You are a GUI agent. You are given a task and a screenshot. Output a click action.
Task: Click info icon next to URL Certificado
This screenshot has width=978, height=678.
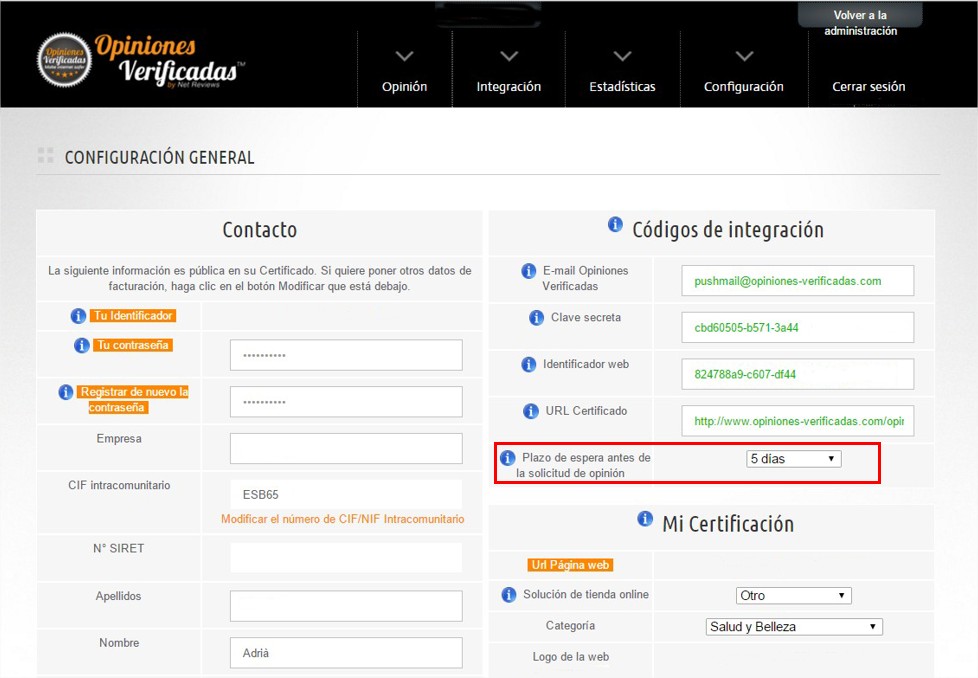coord(531,411)
